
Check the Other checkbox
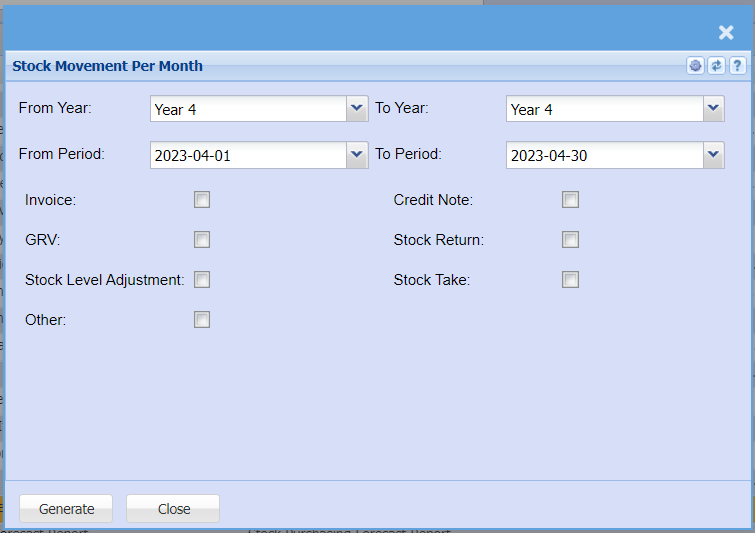(202, 320)
